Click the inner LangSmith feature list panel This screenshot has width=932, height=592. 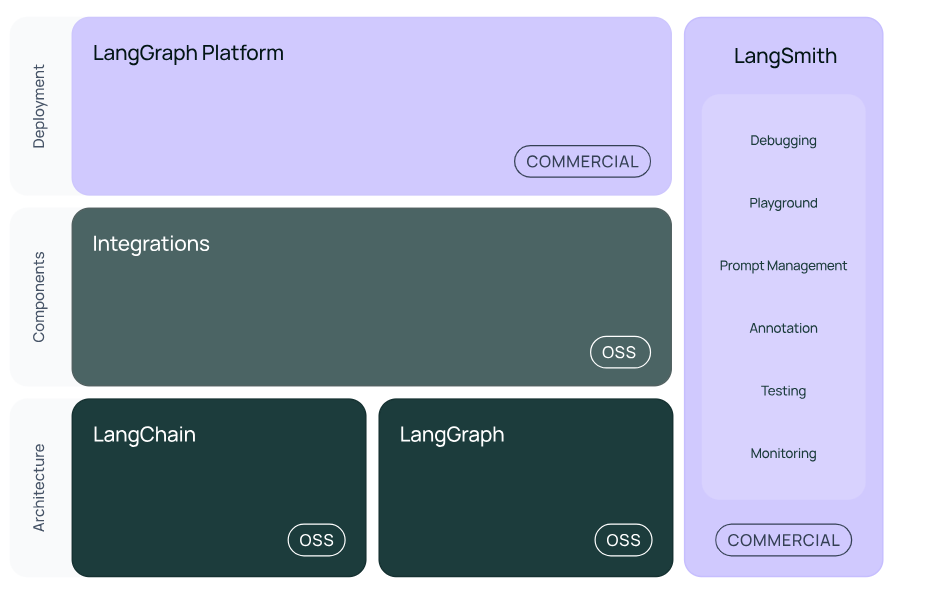coord(783,296)
